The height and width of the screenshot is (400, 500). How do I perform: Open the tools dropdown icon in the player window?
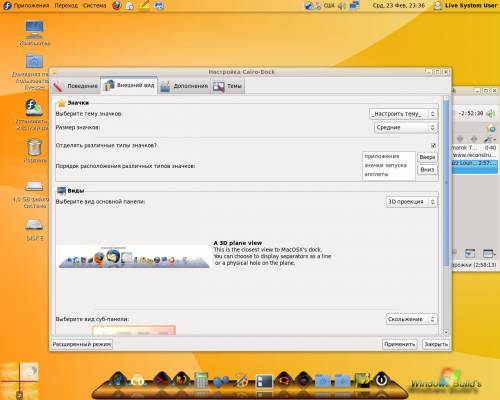coord(489,139)
